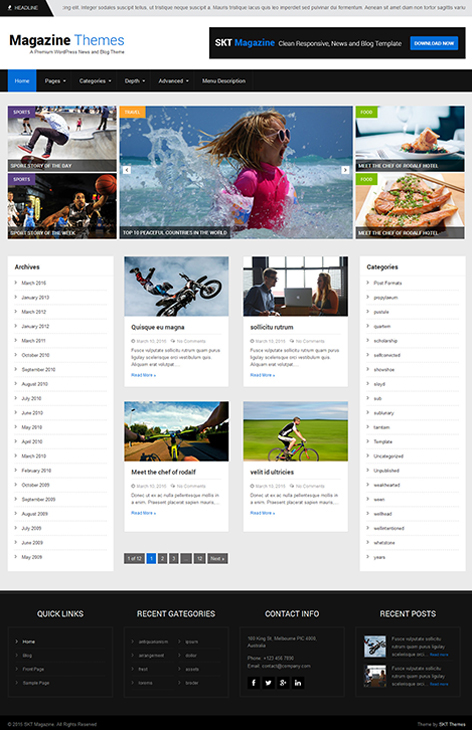Click the Magazine Themes logo
Viewport: 472px width, 730px height.
67,41
